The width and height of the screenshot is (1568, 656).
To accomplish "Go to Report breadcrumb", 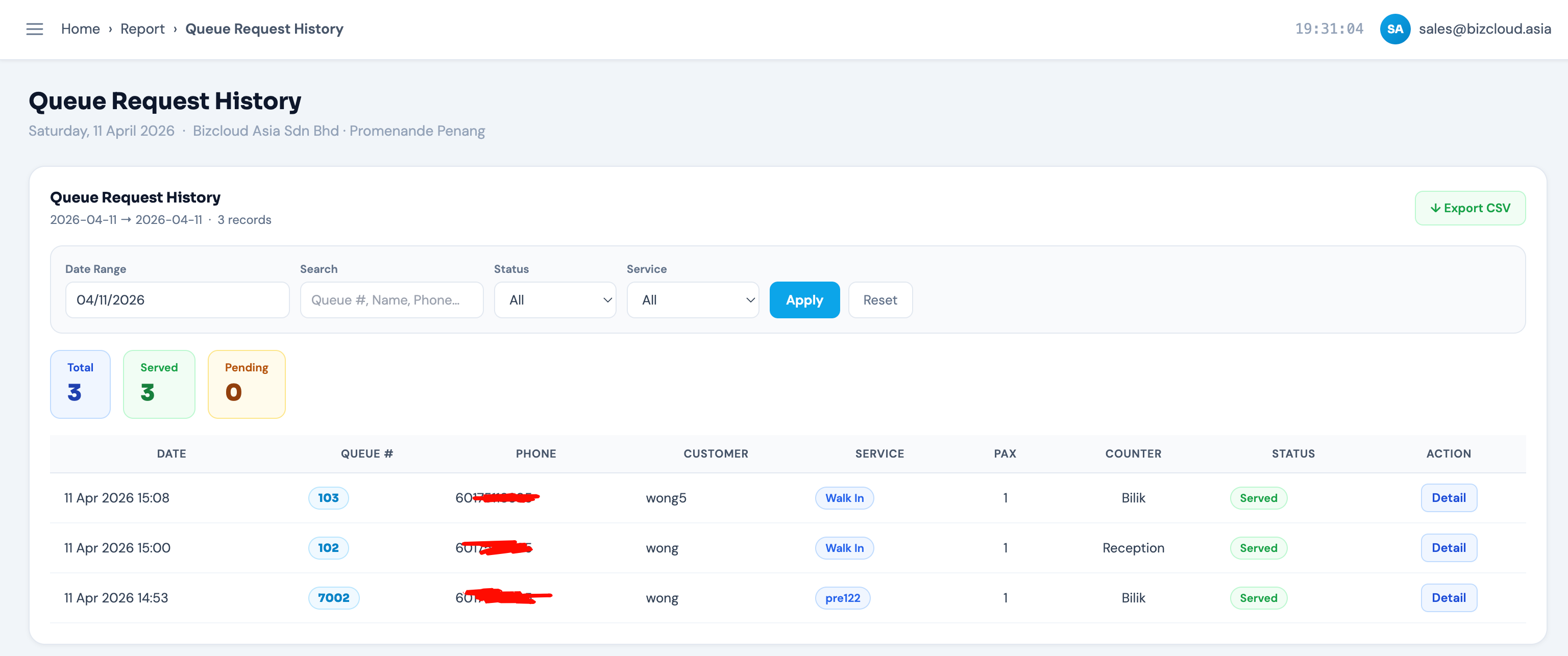I will (142, 29).
